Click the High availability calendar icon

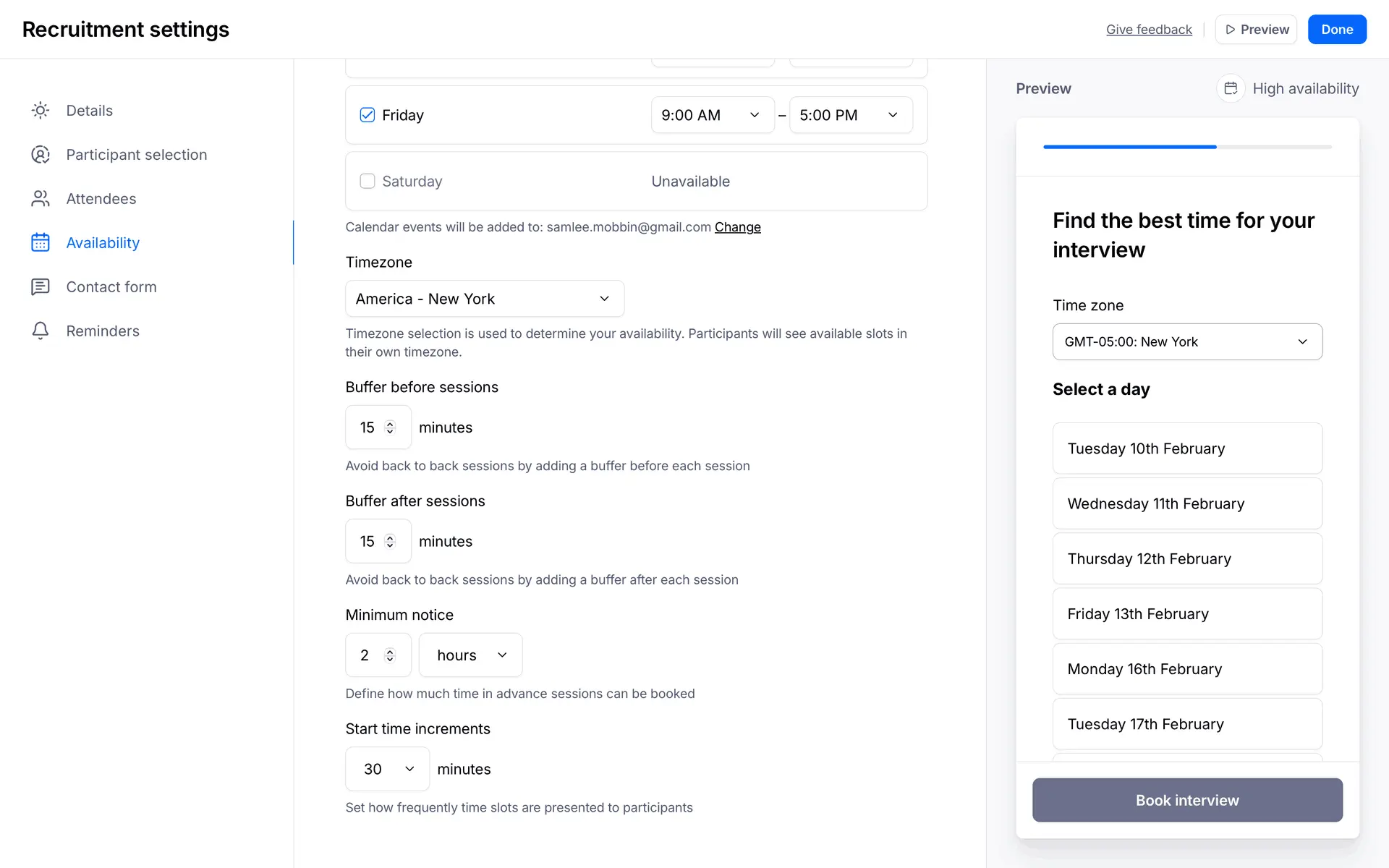coord(1231,88)
